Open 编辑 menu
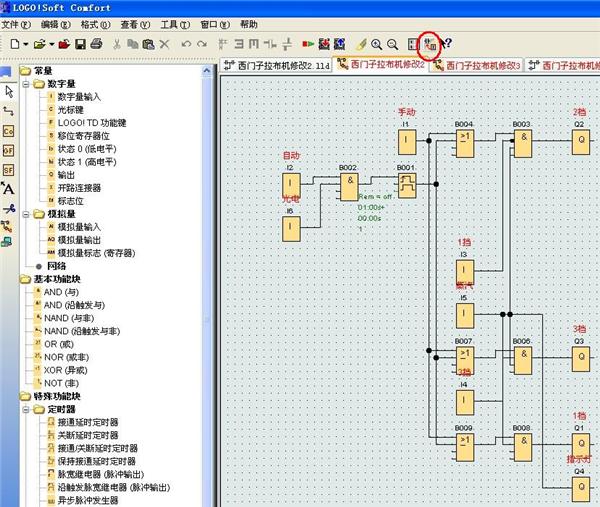Screen dimensions: 600x507 pos(56,25)
